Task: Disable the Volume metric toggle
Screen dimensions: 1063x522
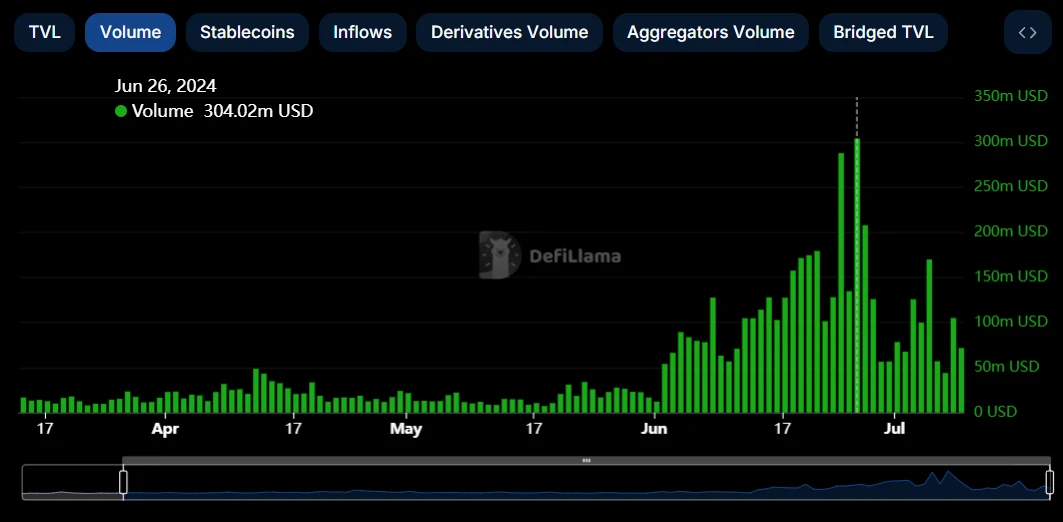Action: (x=130, y=32)
